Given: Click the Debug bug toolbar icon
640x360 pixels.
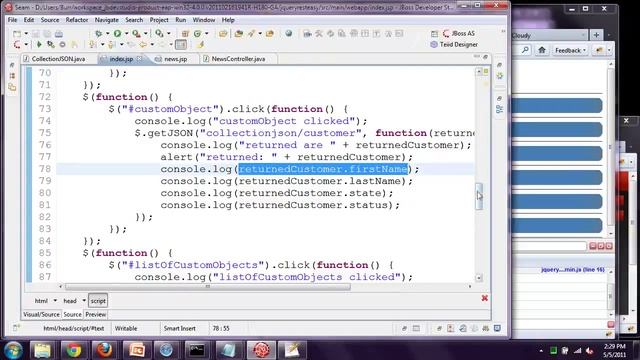Looking at the screenshot, I should (x=98, y=33).
